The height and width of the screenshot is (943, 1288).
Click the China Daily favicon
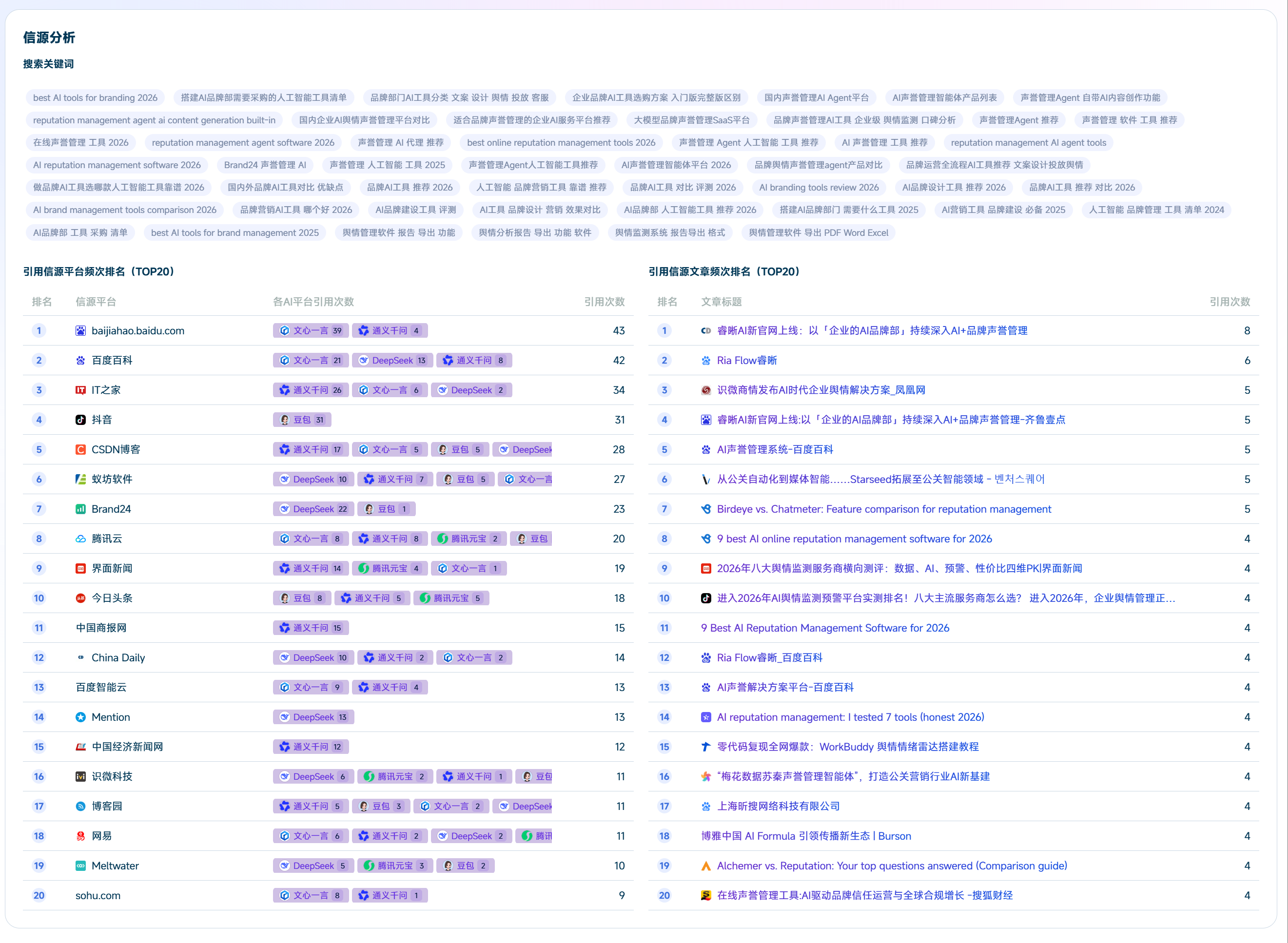tap(80, 657)
